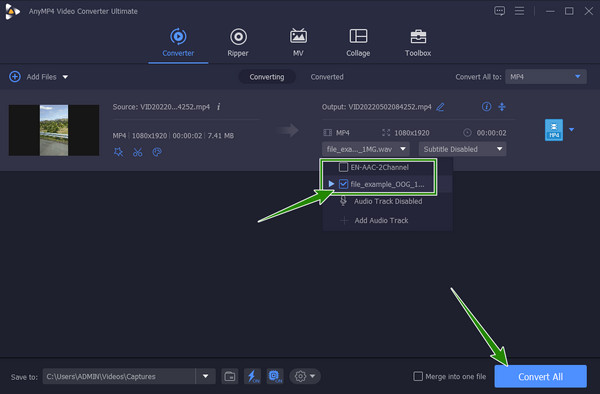Image resolution: width=600 pixels, height=394 pixels.
Task: Expand the arrow beside MP4 format icon
Action: (571, 130)
